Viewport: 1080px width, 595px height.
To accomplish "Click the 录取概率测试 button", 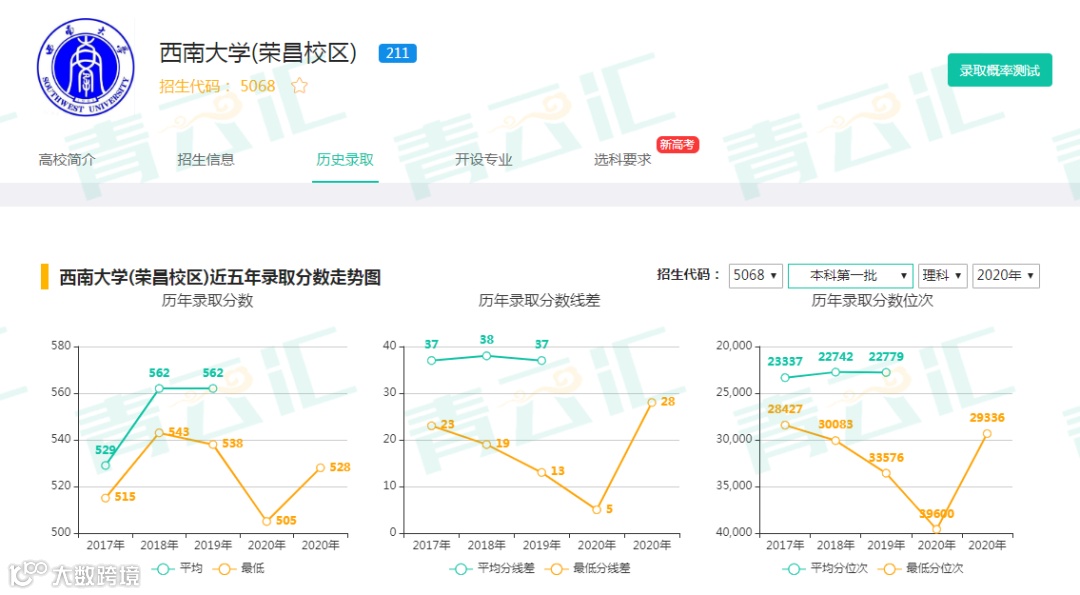I will coord(999,70).
